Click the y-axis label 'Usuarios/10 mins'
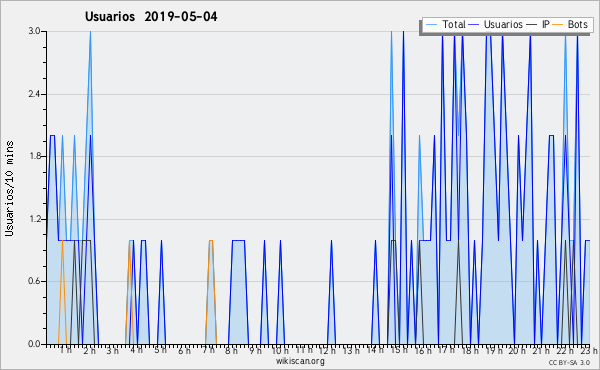The width and height of the screenshot is (600, 370). (x=9, y=188)
